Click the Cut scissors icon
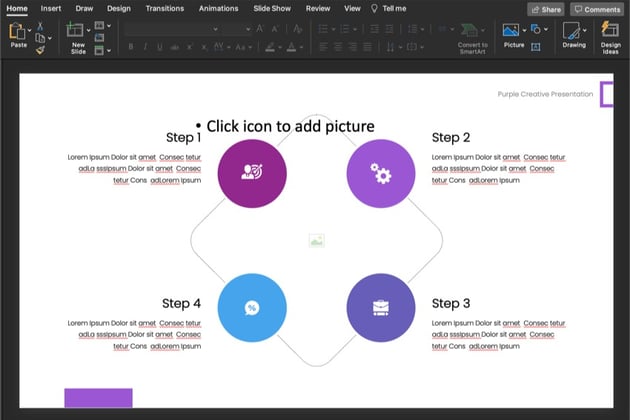 coord(41,26)
